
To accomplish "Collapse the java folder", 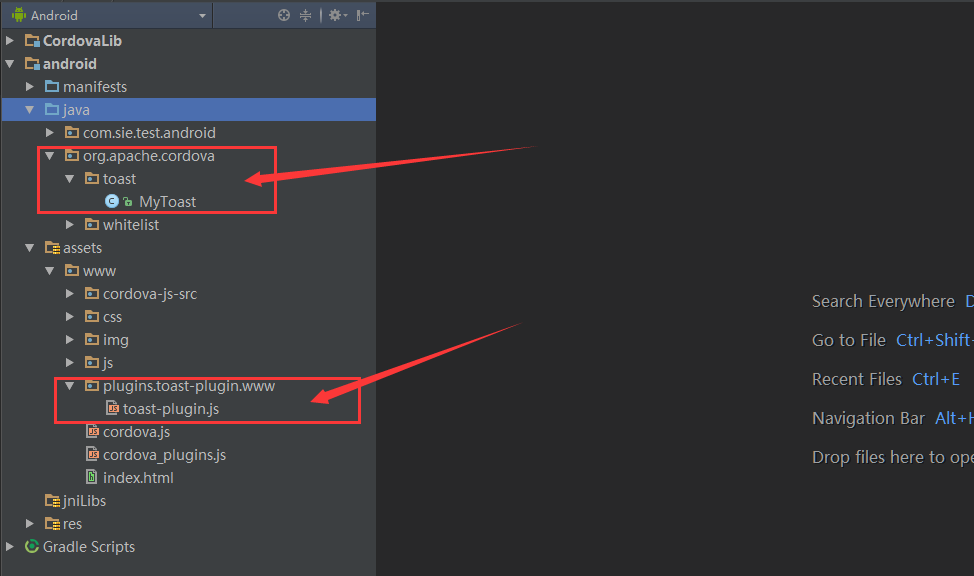I will pyautogui.click(x=30, y=110).
